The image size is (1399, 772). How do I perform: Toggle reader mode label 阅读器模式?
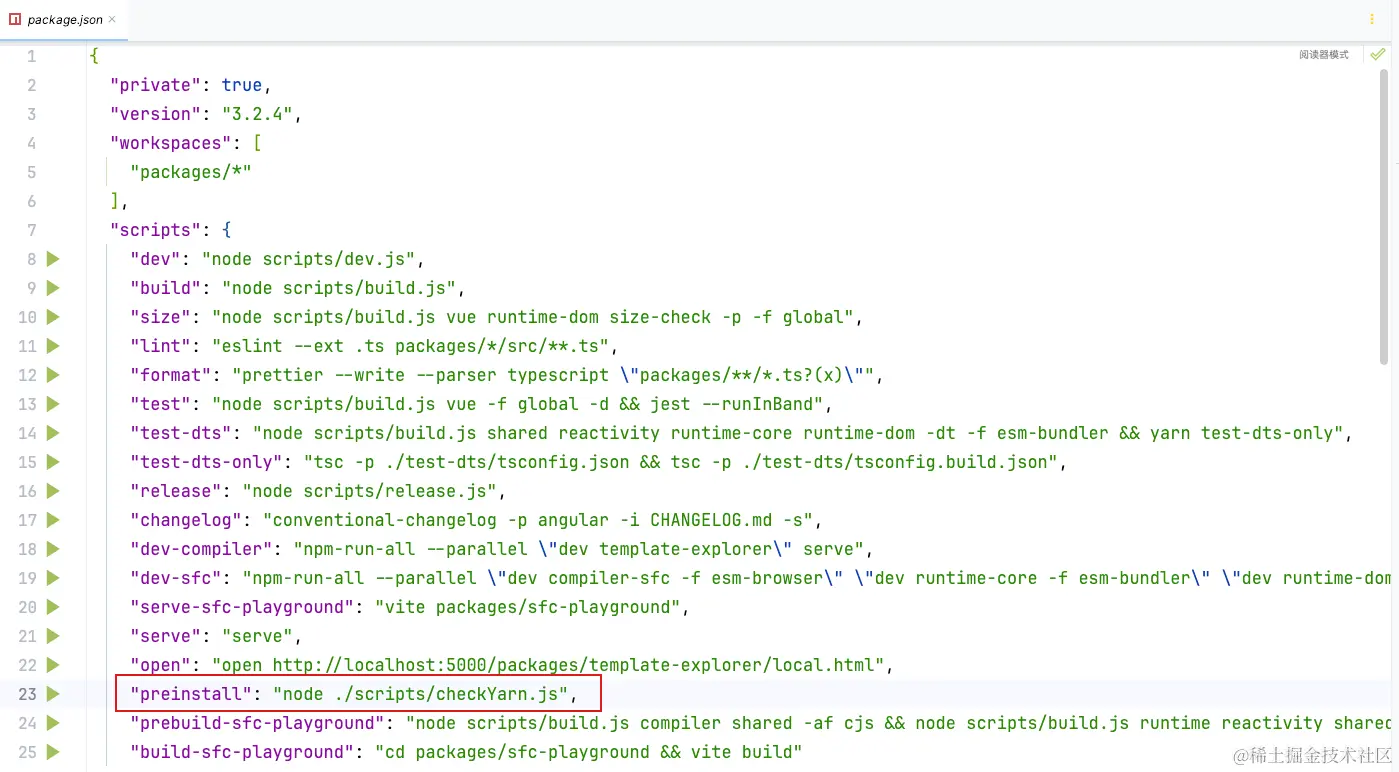(1324, 55)
